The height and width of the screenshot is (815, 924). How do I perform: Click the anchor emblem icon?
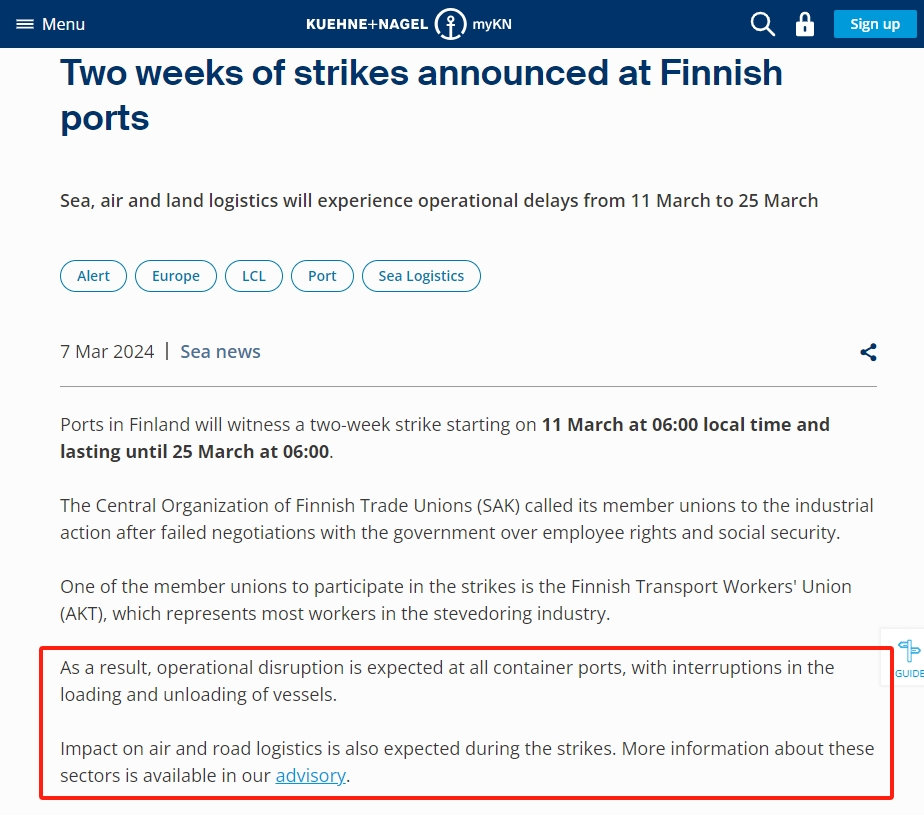(450, 24)
